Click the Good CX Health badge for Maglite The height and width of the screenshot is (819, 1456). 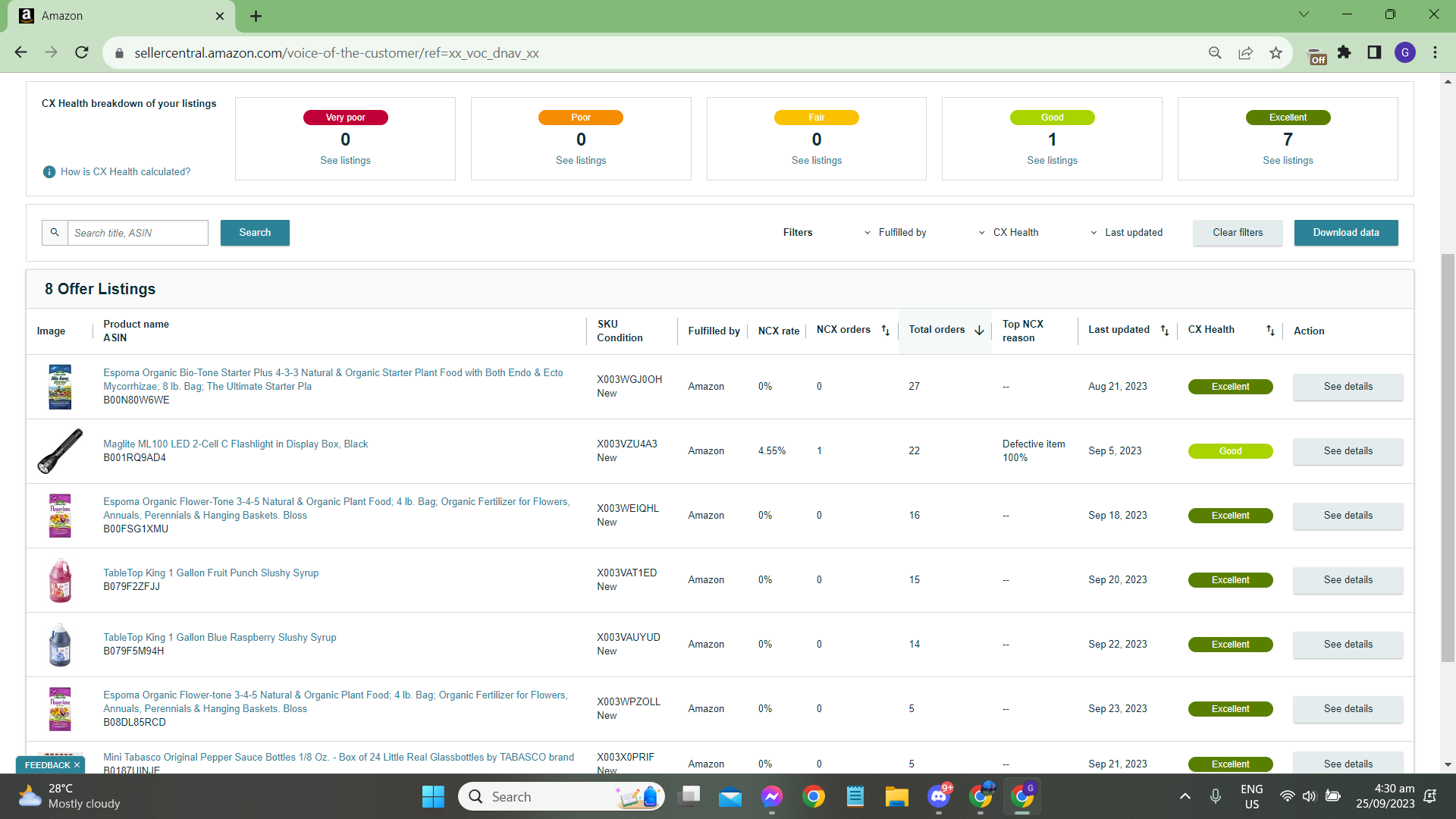(x=1230, y=451)
